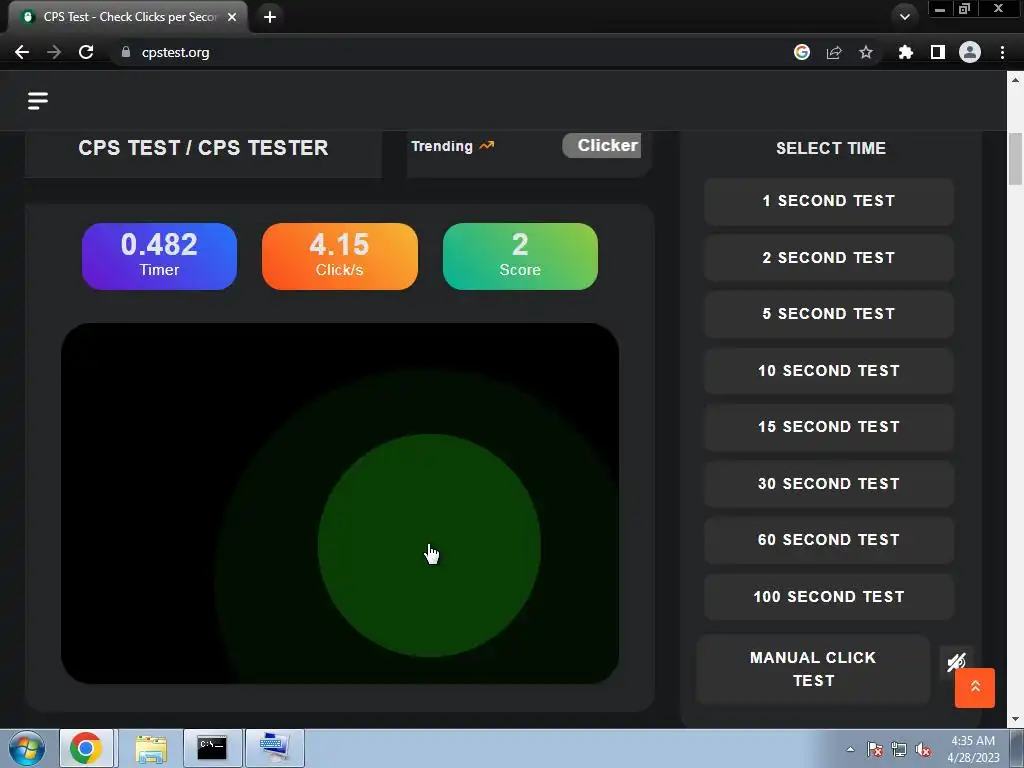Viewport: 1024px width, 768px height.
Task: Select the 5 Second Test
Action: coord(829,314)
